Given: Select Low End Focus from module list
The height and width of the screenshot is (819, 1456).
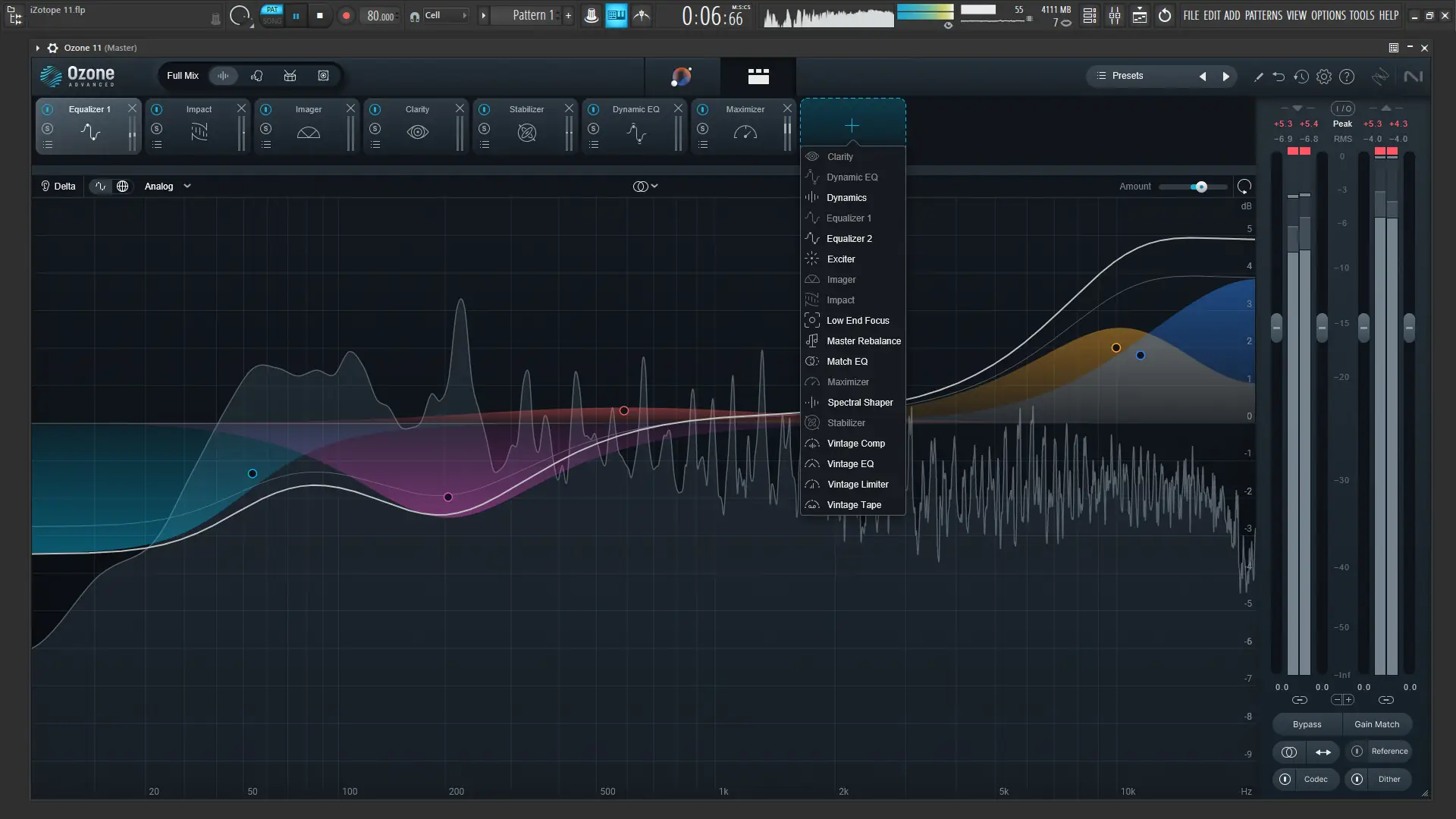Looking at the screenshot, I should (x=858, y=321).
